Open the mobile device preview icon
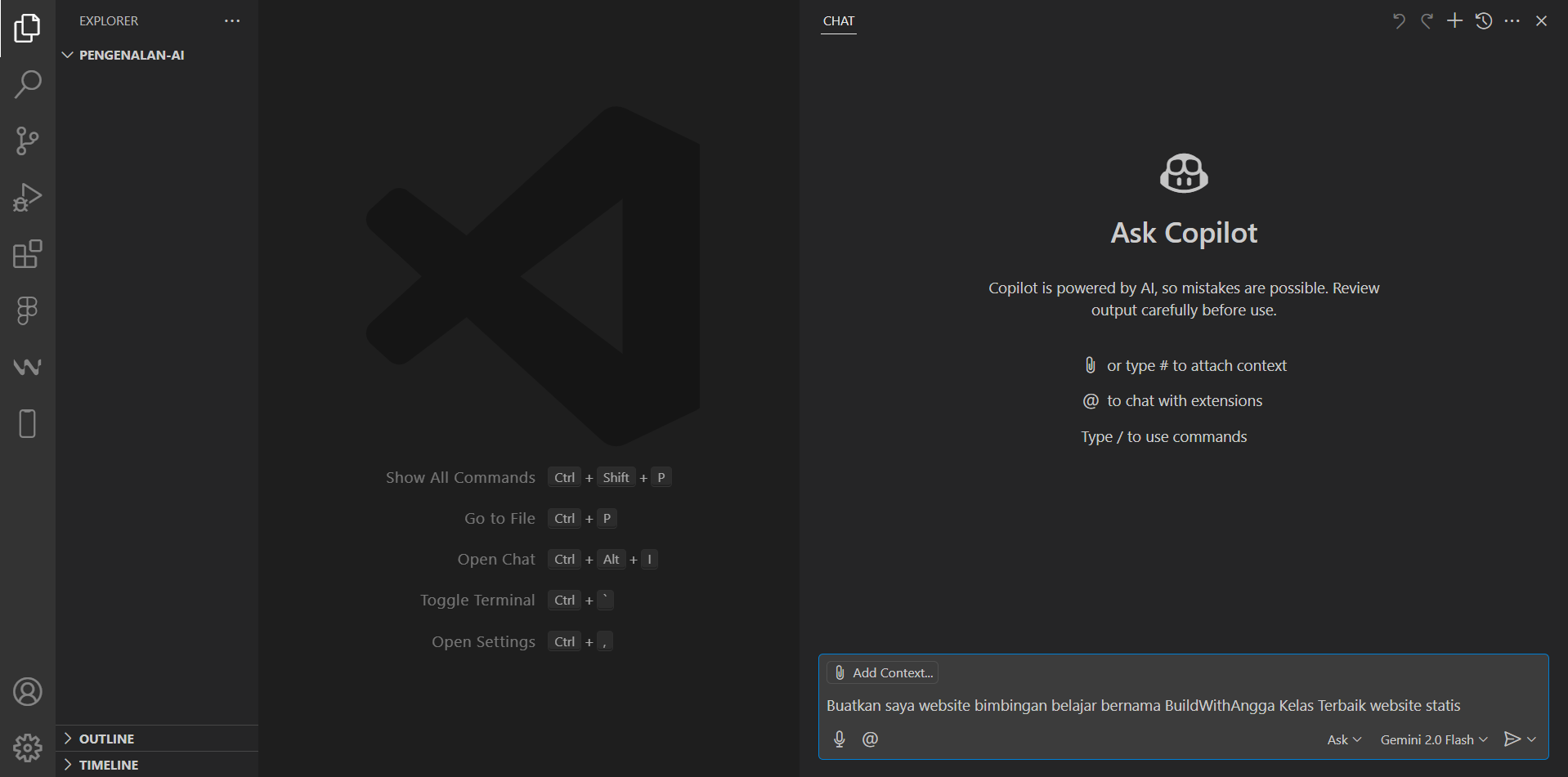 pos(28,424)
